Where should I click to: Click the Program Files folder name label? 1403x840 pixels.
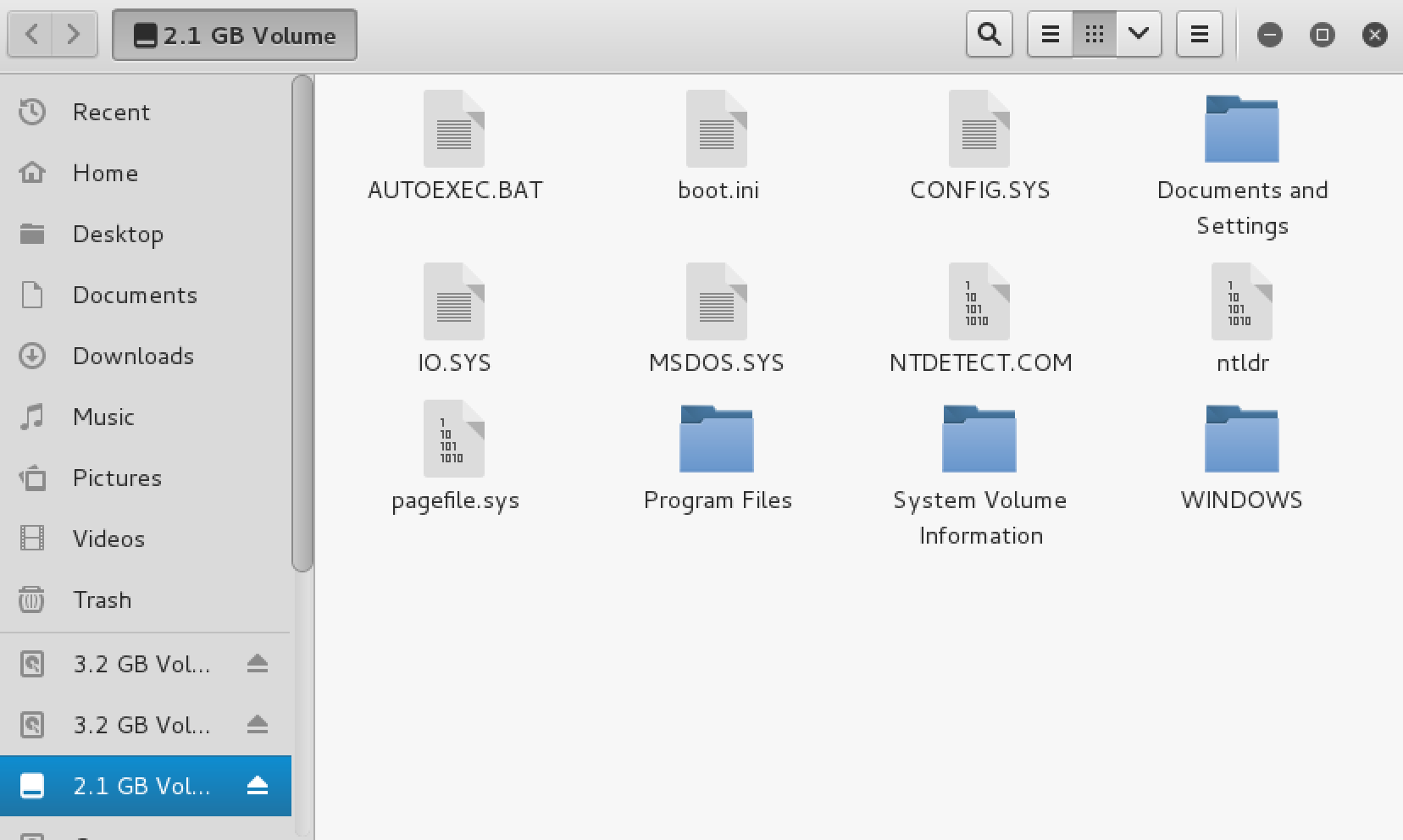tap(718, 500)
